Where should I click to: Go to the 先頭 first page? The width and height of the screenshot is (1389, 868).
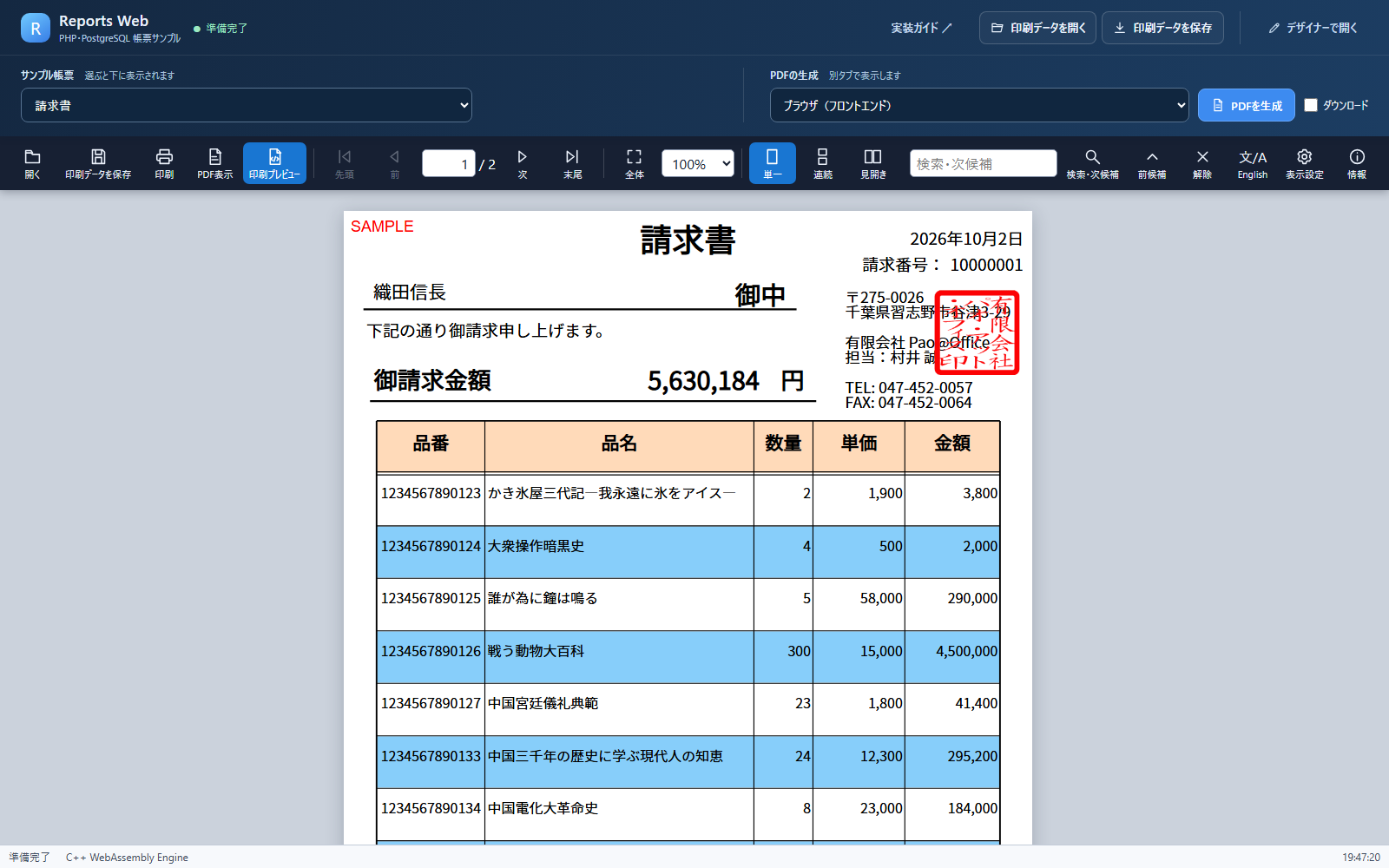[x=345, y=163]
